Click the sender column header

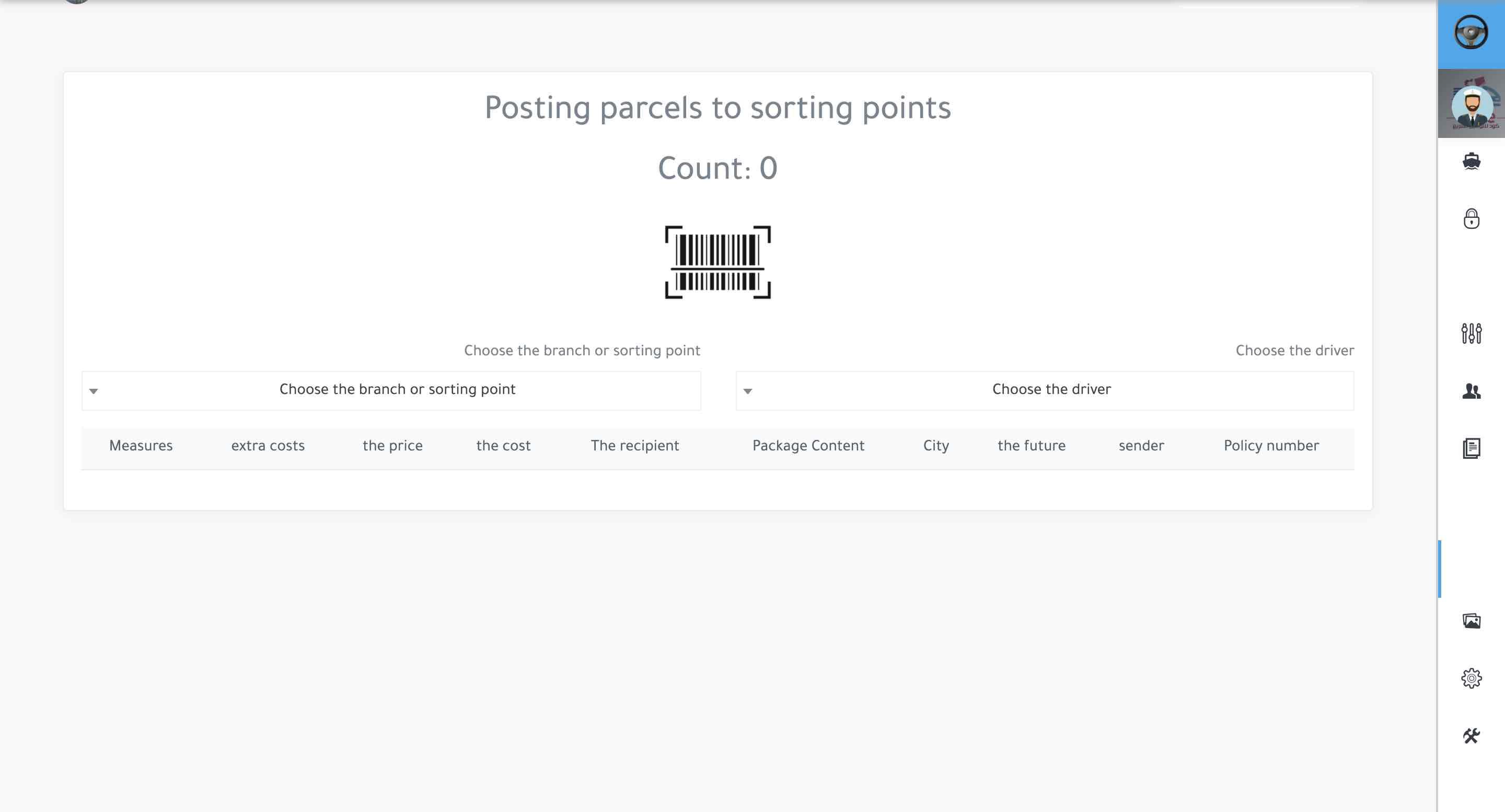1141,446
